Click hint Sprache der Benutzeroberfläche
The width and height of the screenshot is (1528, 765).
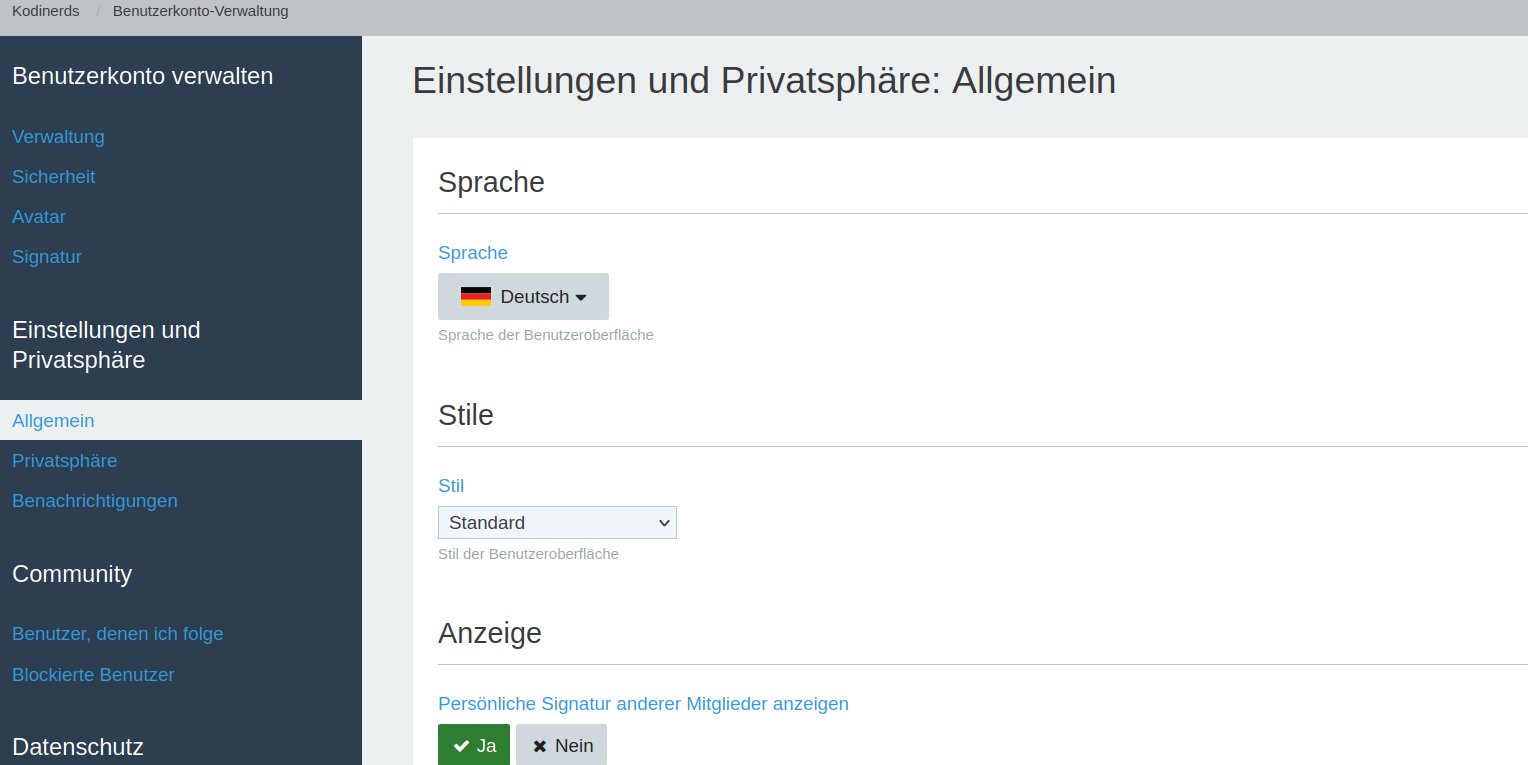tap(546, 335)
